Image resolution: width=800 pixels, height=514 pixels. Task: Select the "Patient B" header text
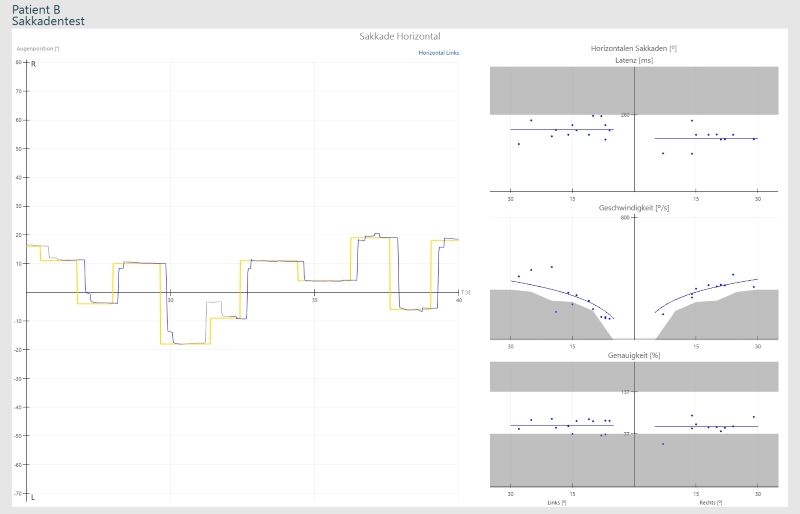36,9
